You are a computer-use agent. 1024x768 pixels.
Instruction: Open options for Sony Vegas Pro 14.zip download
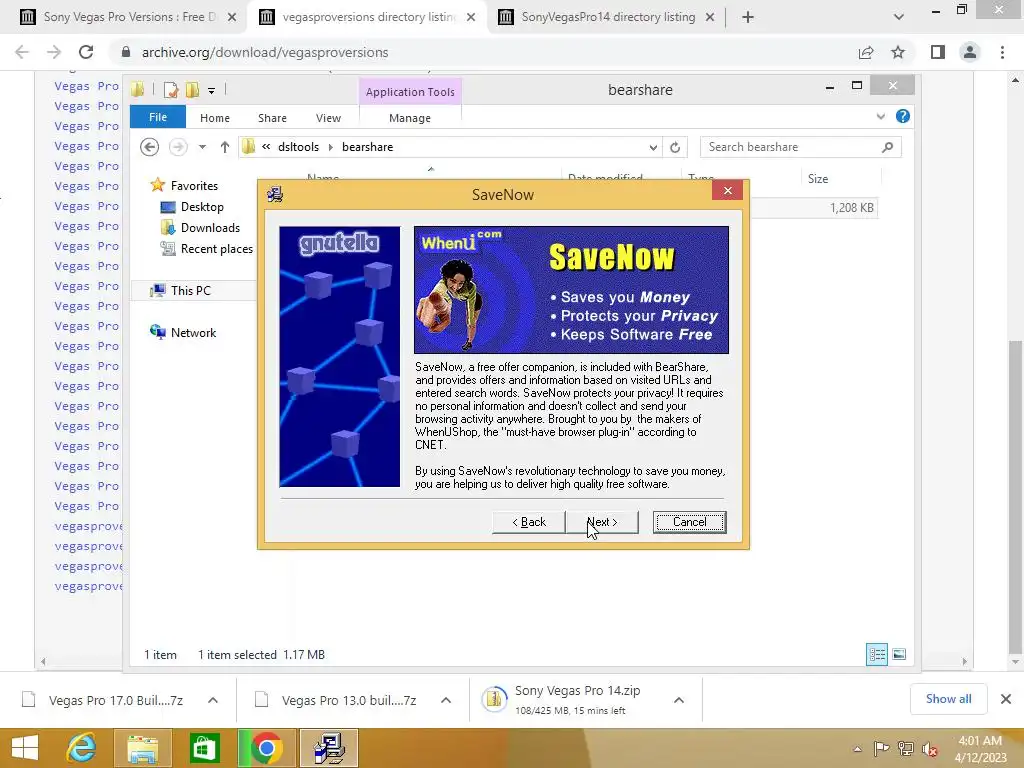click(679, 700)
